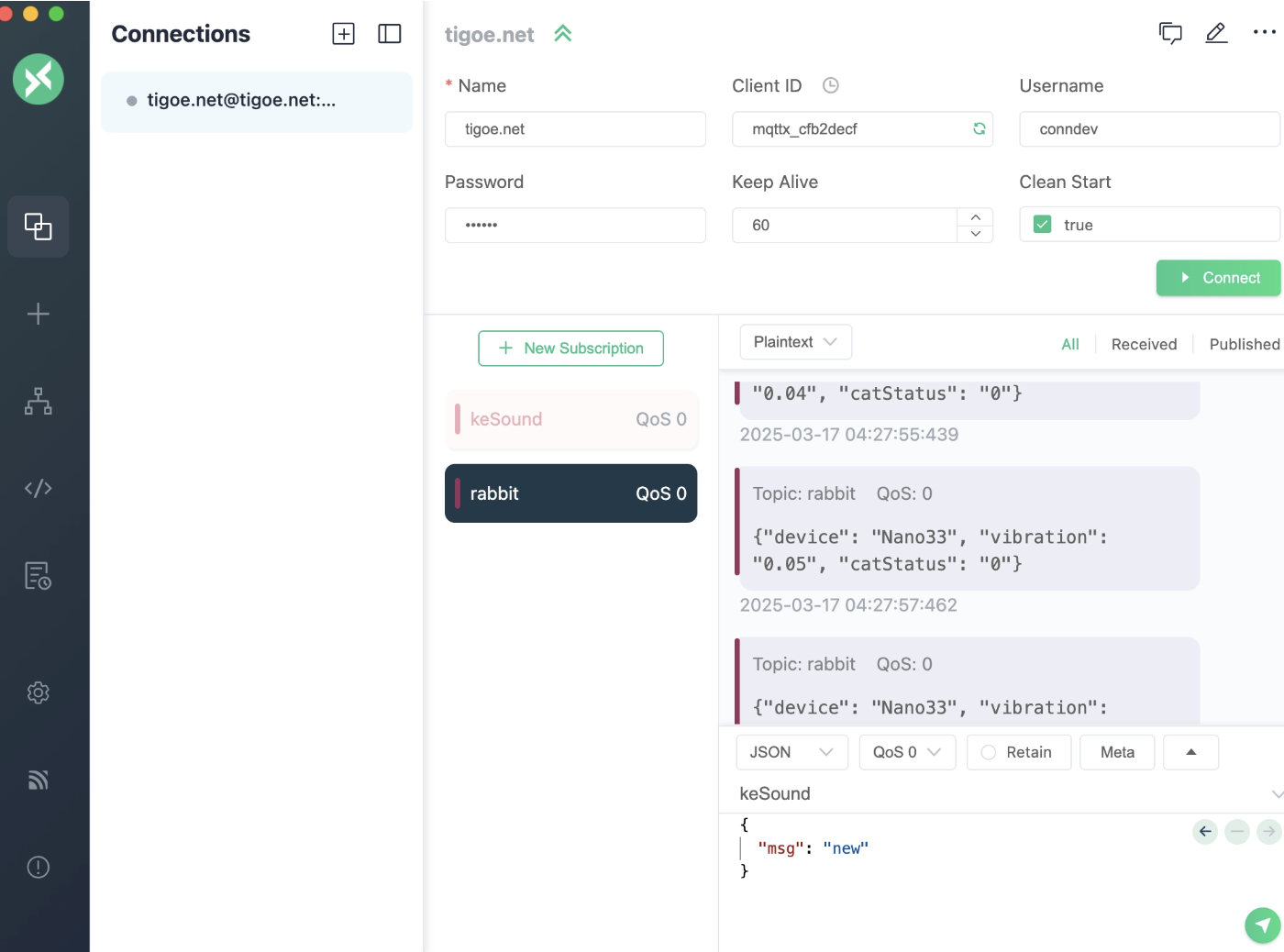The height and width of the screenshot is (952, 1284).
Task: Open the JSON payload format dropdown
Action: pyautogui.click(x=791, y=752)
